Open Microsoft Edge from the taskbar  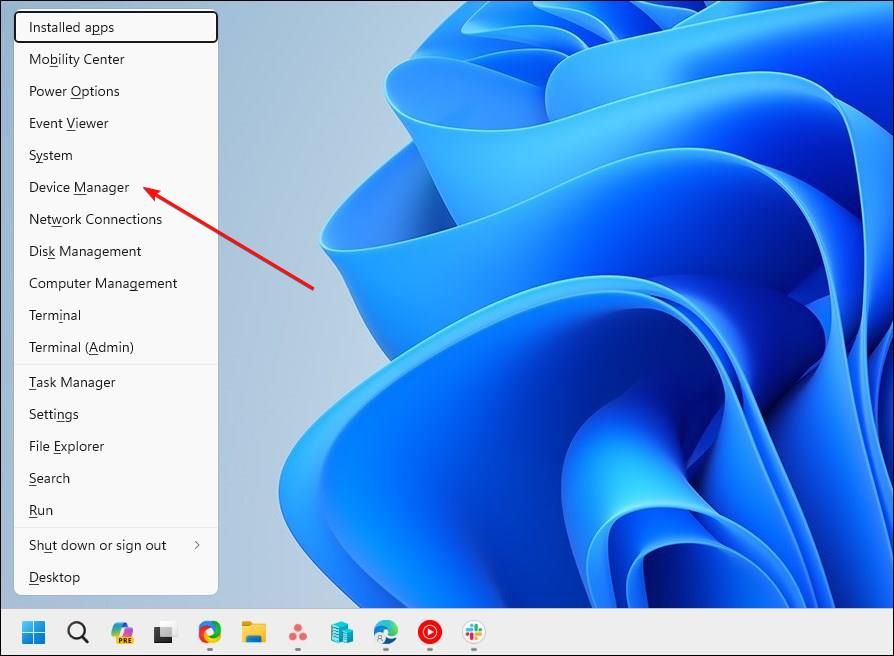[x=385, y=633]
